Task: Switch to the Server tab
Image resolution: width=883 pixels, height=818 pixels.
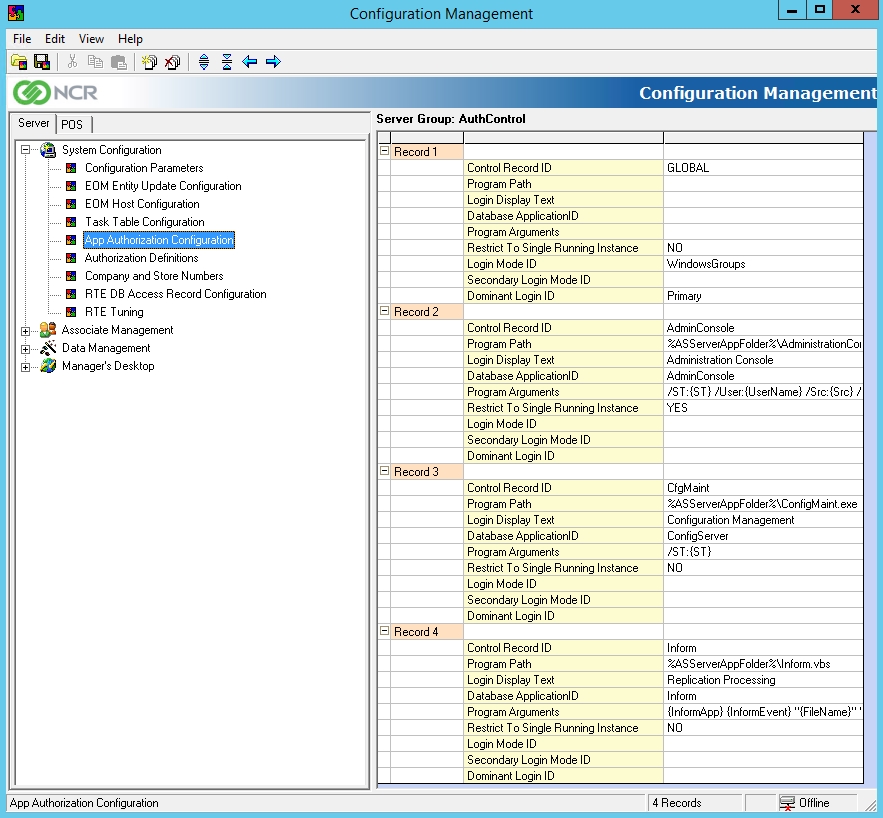Action: pos(33,123)
